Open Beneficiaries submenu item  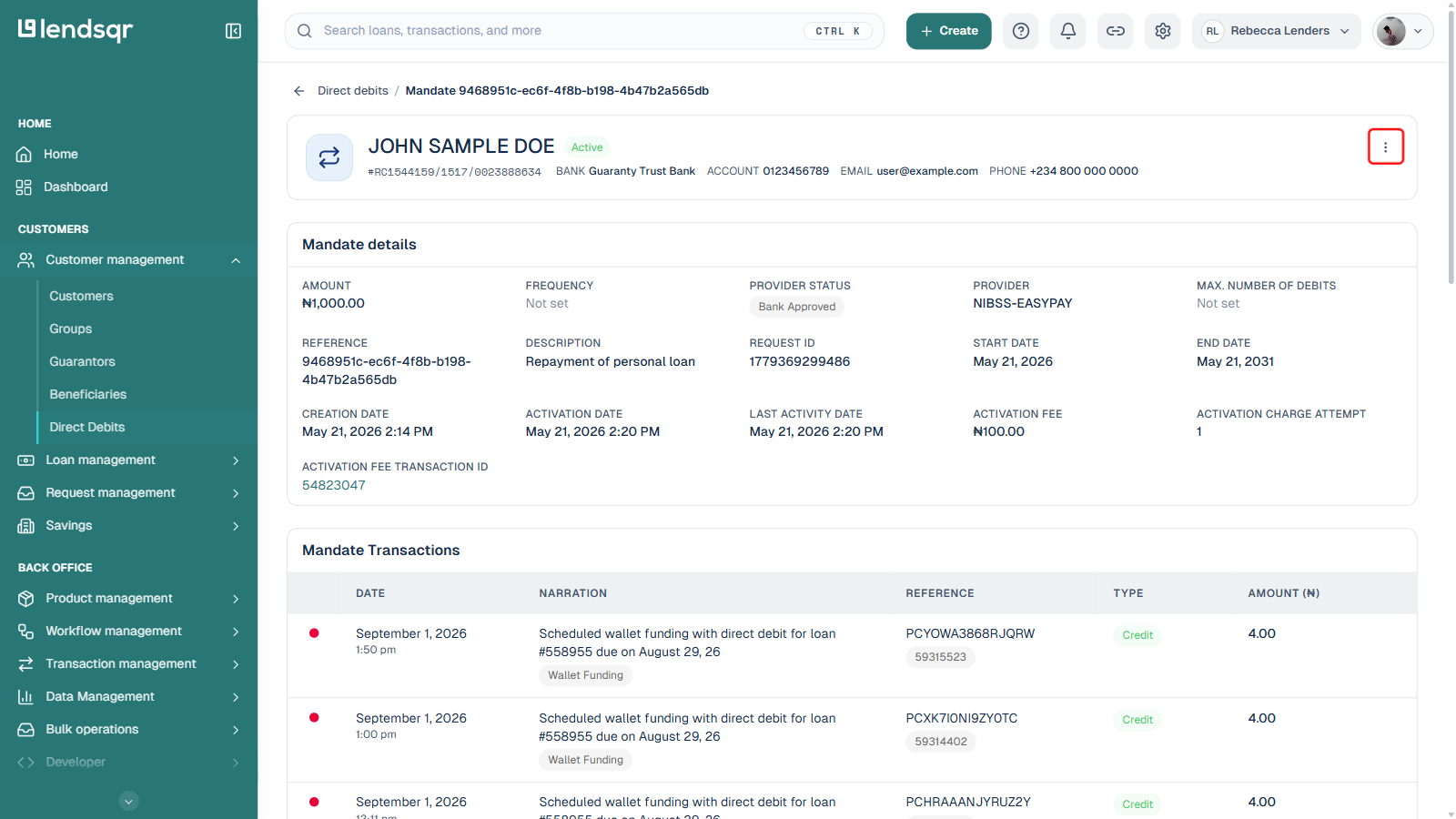[x=88, y=395]
